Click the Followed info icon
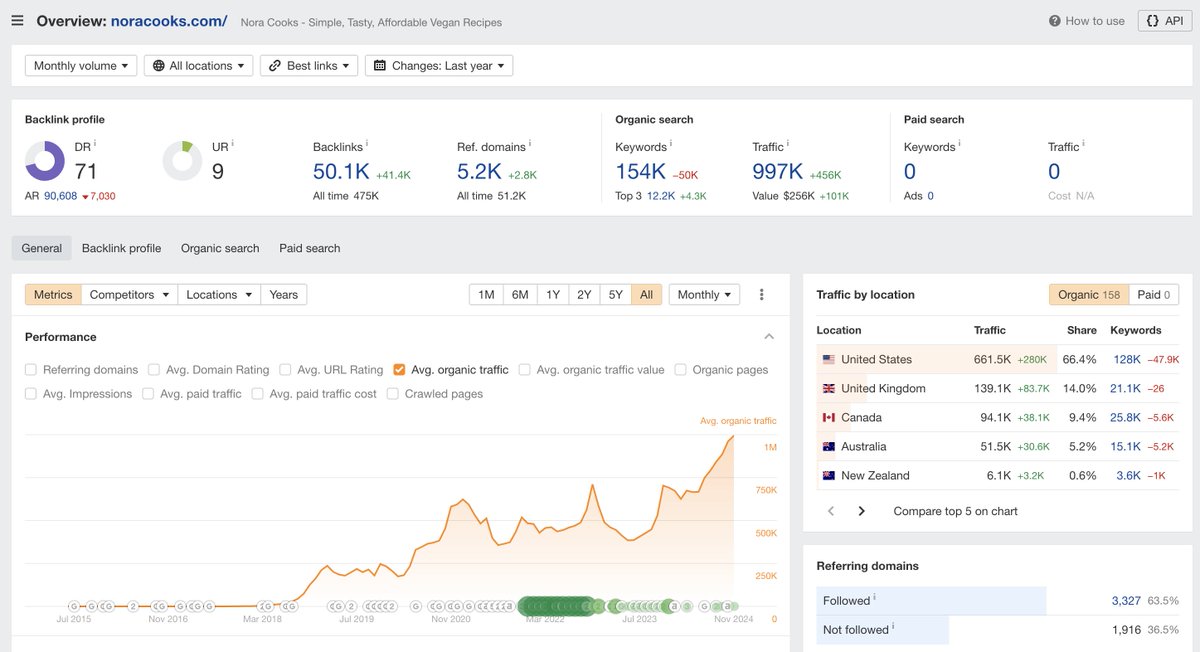The height and width of the screenshot is (652, 1200). (875, 598)
